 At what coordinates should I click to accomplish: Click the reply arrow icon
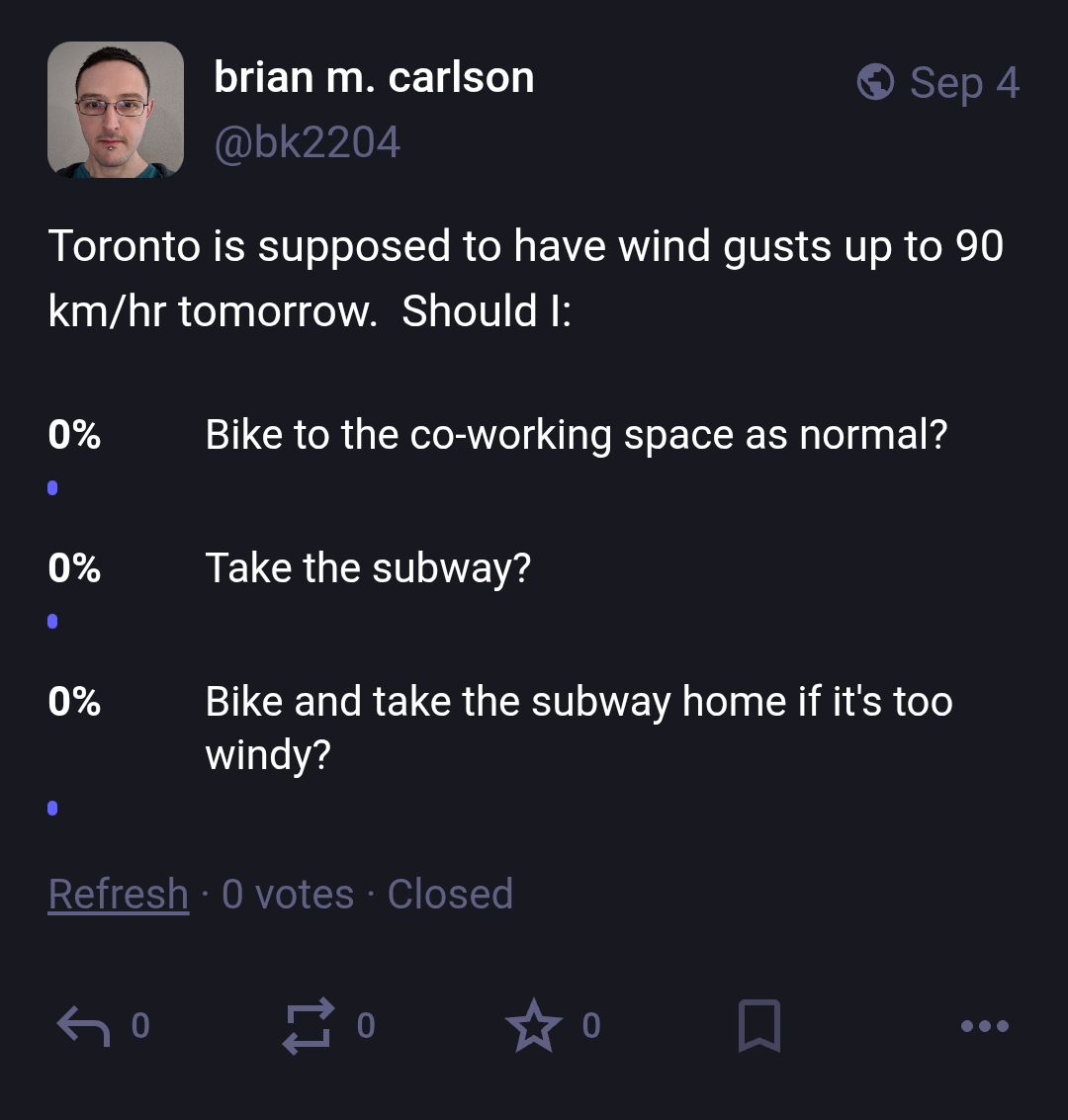(x=84, y=1026)
